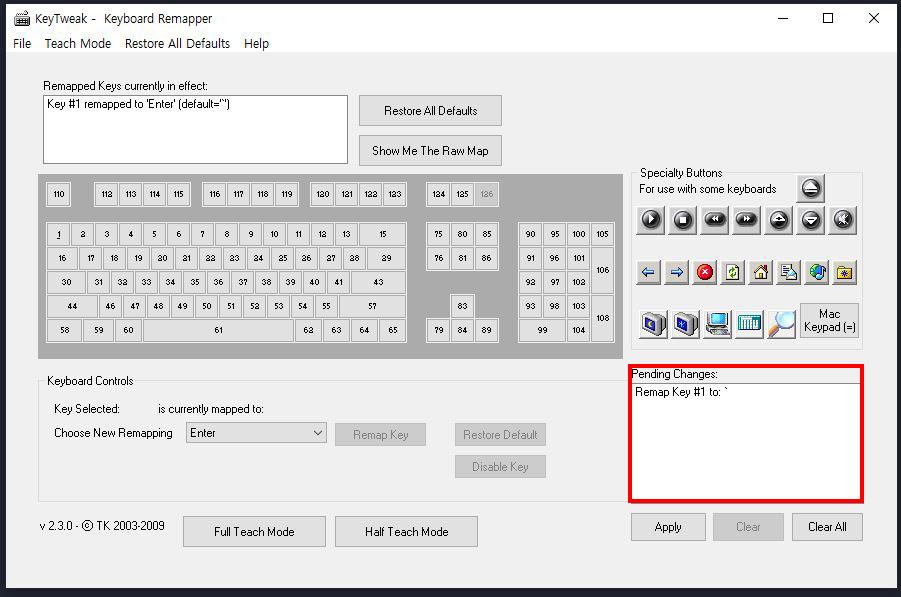Open the Teach Mode menu

pyautogui.click(x=78, y=44)
